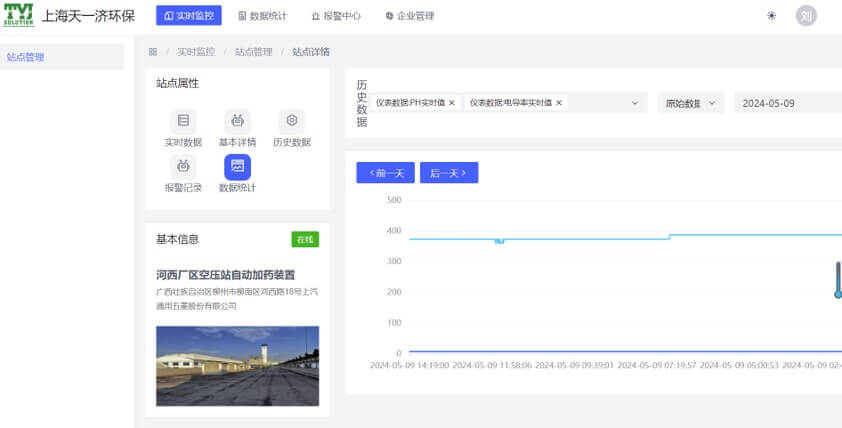Viewport: 842px width, 428px height.
Task: Open the 原始数据 type dropdown
Action: (x=690, y=103)
